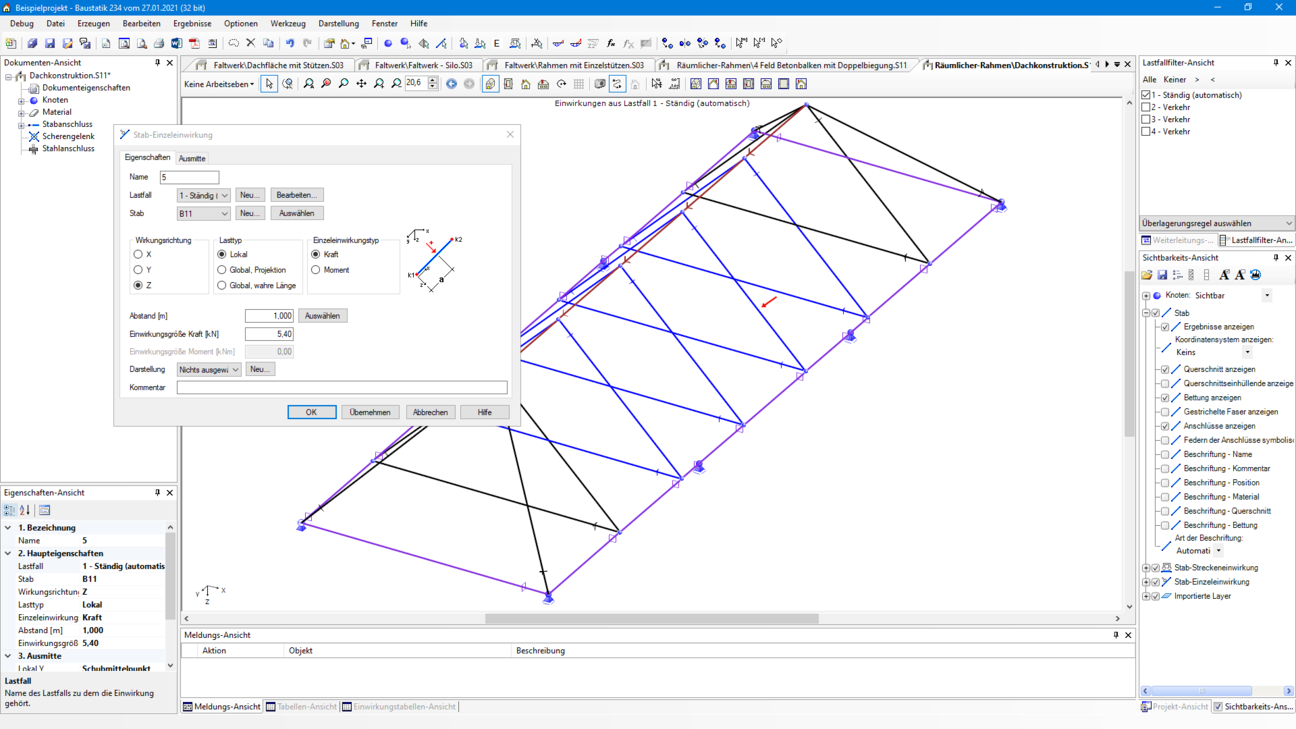The height and width of the screenshot is (729, 1296).
Task: Click the print icon in the main toolbar
Action: tap(159, 43)
